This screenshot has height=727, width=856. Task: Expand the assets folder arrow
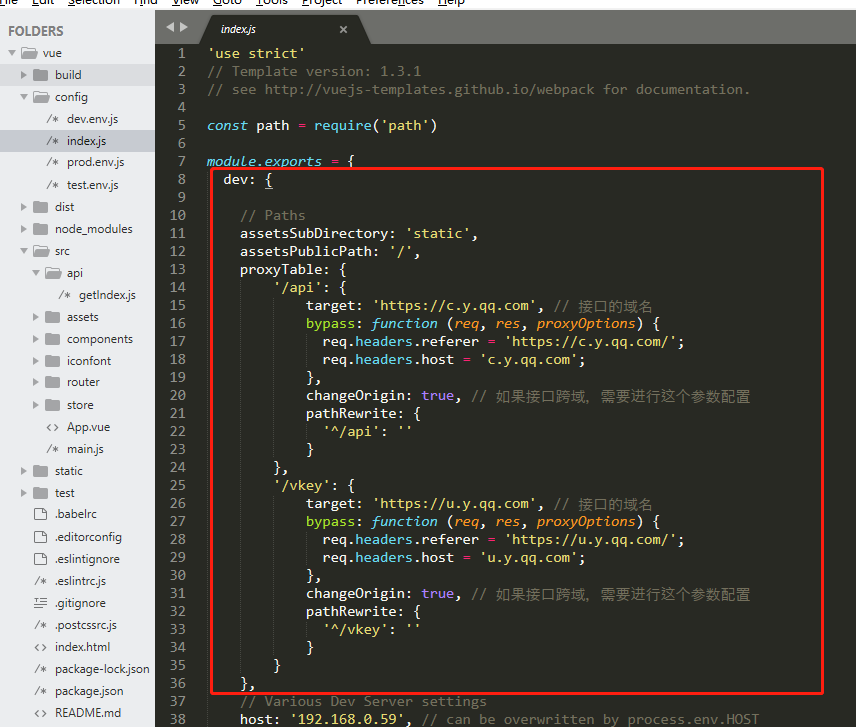[35, 317]
